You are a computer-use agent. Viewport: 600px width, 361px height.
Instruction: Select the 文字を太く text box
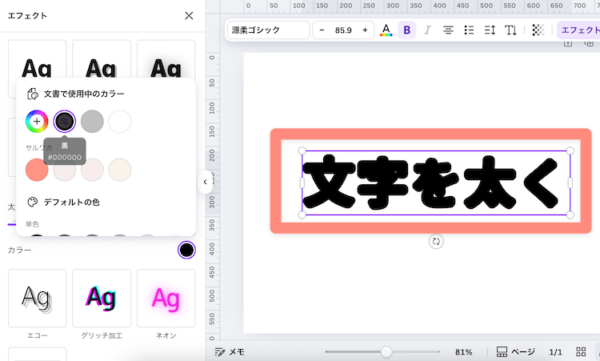[436, 183]
